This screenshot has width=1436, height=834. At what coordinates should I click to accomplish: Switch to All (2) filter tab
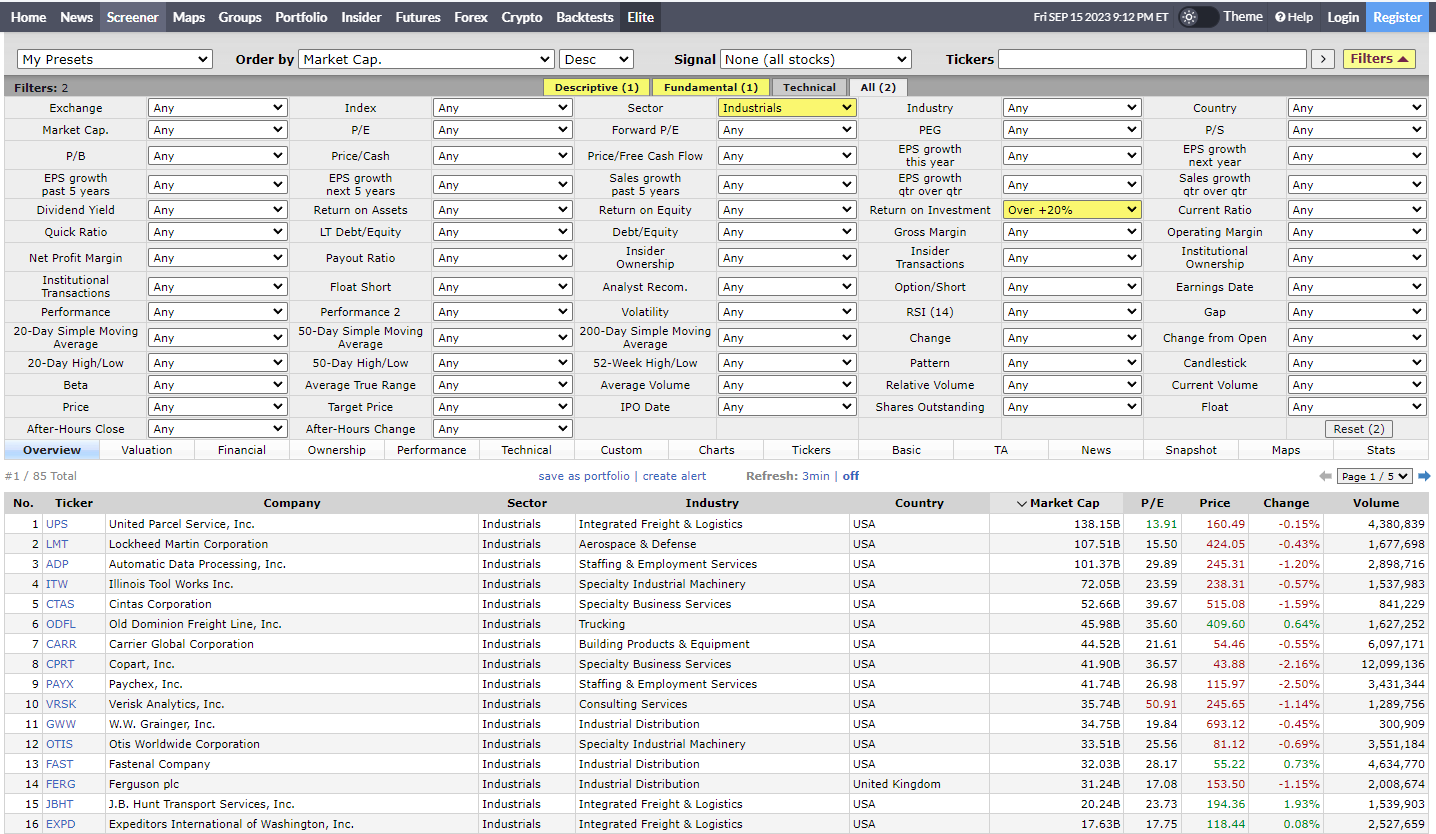tap(878, 88)
